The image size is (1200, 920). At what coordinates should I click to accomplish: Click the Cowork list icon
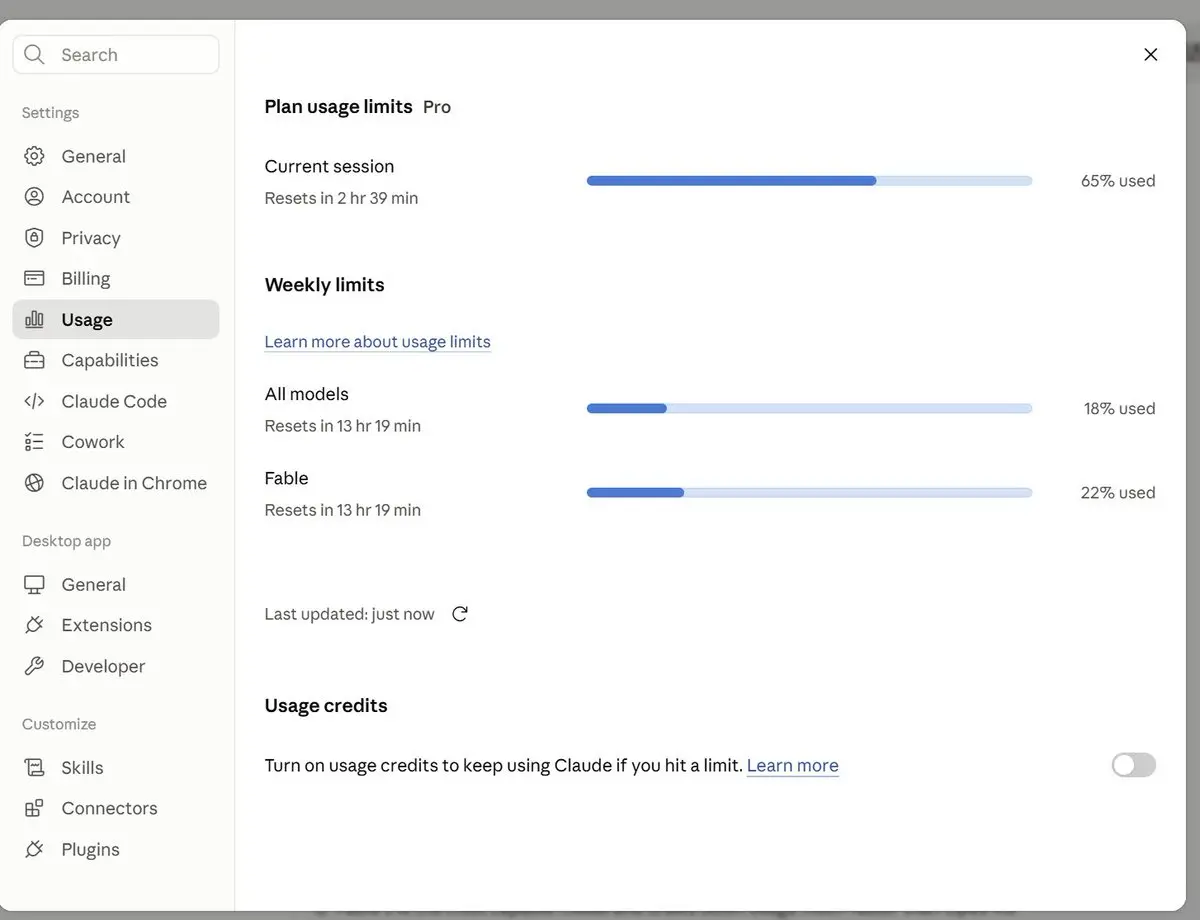click(x=34, y=442)
